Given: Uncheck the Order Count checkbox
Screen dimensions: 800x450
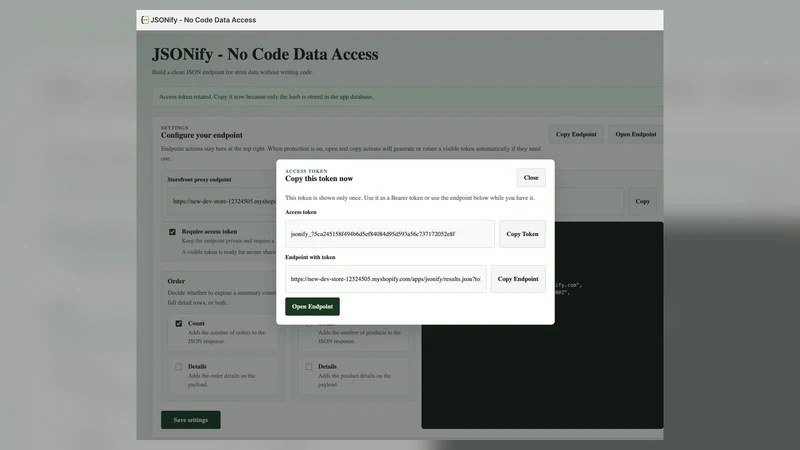Looking at the screenshot, I should (x=179, y=323).
